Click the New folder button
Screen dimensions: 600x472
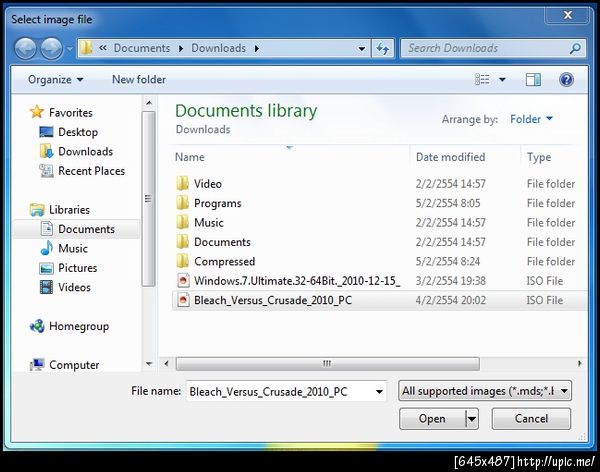(x=139, y=80)
